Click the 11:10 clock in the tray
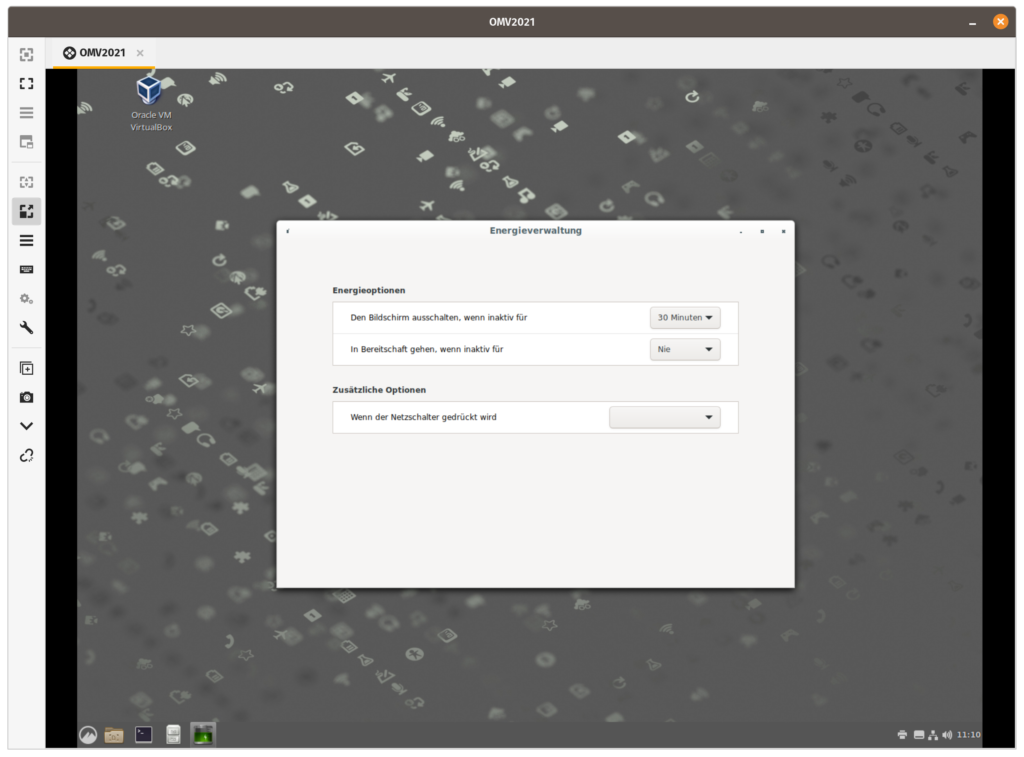Viewport: 1024px width, 757px height. [968, 735]
